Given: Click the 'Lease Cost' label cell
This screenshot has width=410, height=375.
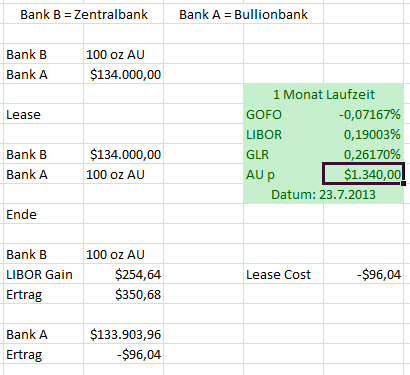Looking at the screenshot, I should pyautogui.click(x=283, y=274).
